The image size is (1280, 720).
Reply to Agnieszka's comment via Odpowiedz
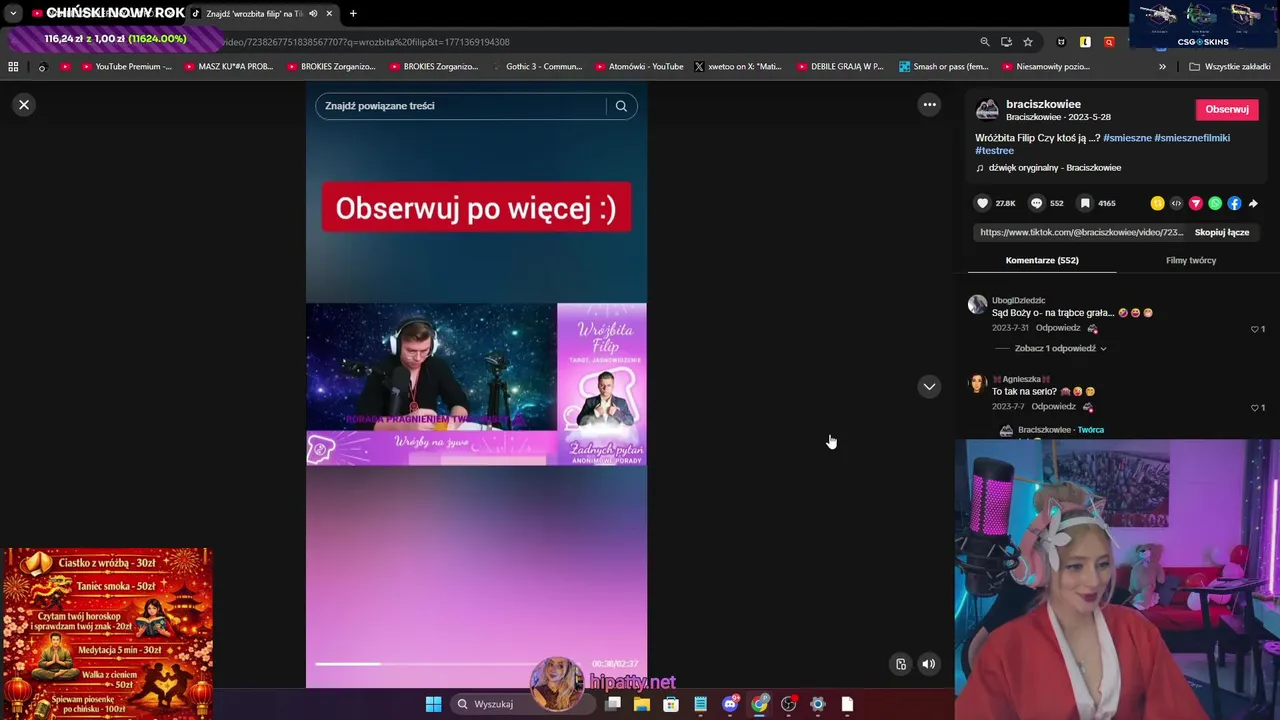click(1055, 407)
